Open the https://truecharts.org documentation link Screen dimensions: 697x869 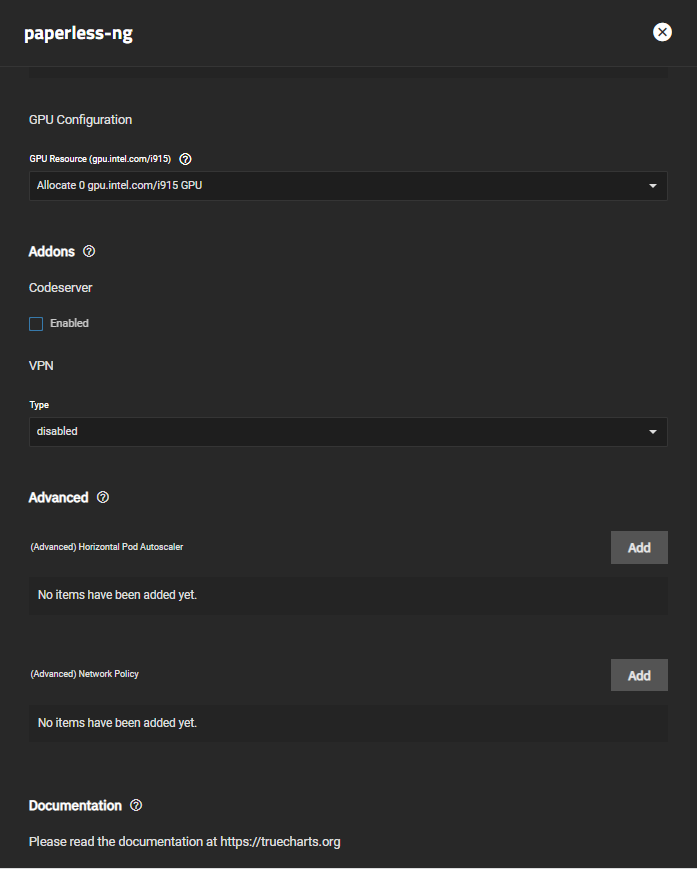[x=280, y=841]
